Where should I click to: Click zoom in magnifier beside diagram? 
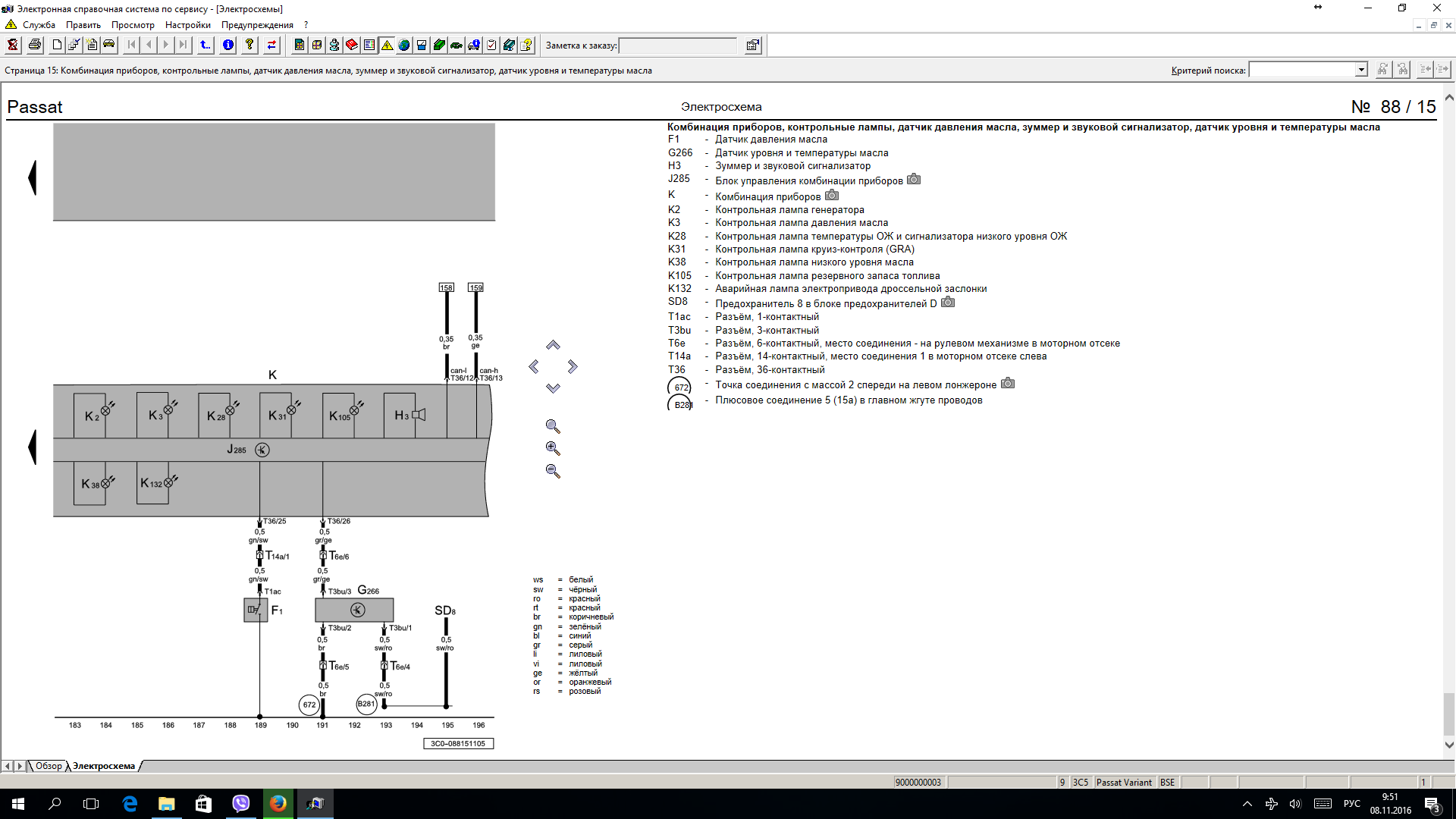click(x=553, y=449)
